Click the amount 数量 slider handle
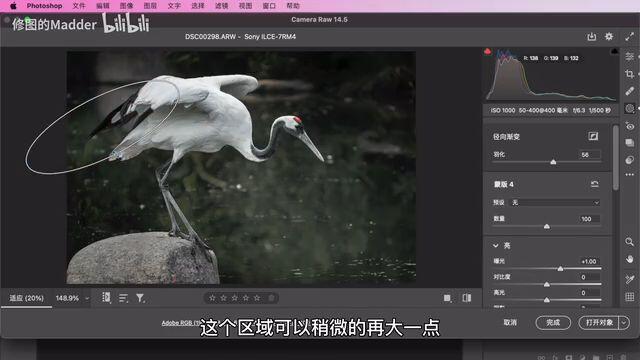 pyautogui.click(x=547, y=226)
